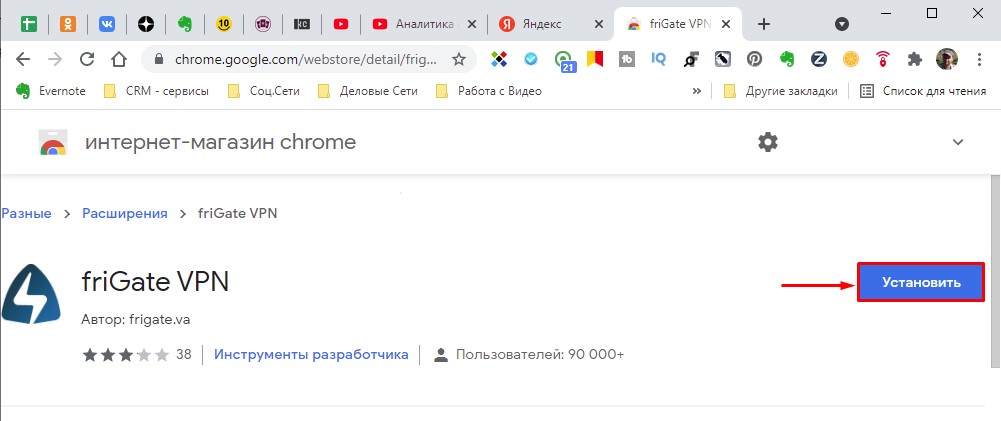Open 'Список для чтения' reading list
Image resolution: width=1001 pixels, height=421 pixels.
923,91
